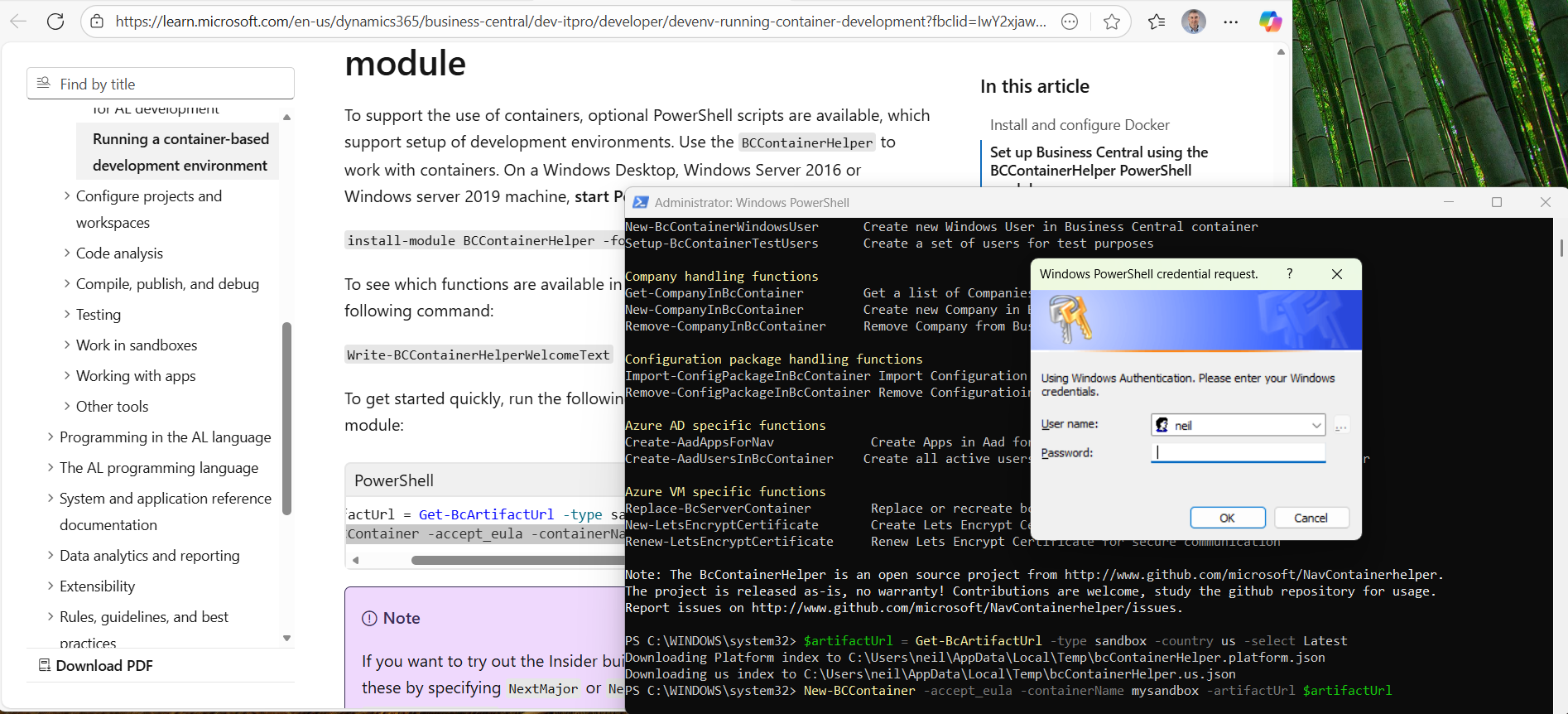Select Running a container-based development environment

point(180,152)
